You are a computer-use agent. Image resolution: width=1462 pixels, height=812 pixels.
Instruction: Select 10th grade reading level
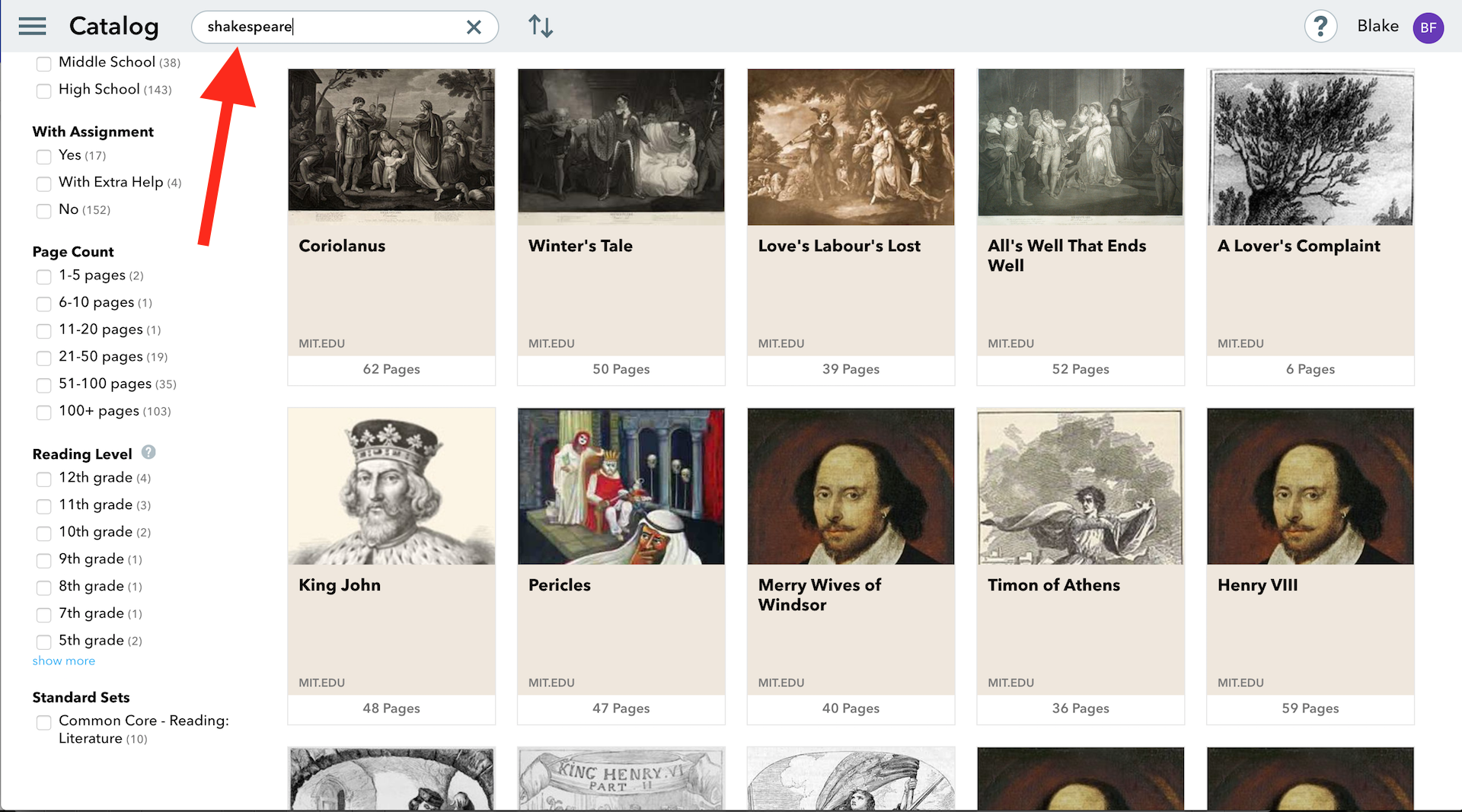coord(44,533)
